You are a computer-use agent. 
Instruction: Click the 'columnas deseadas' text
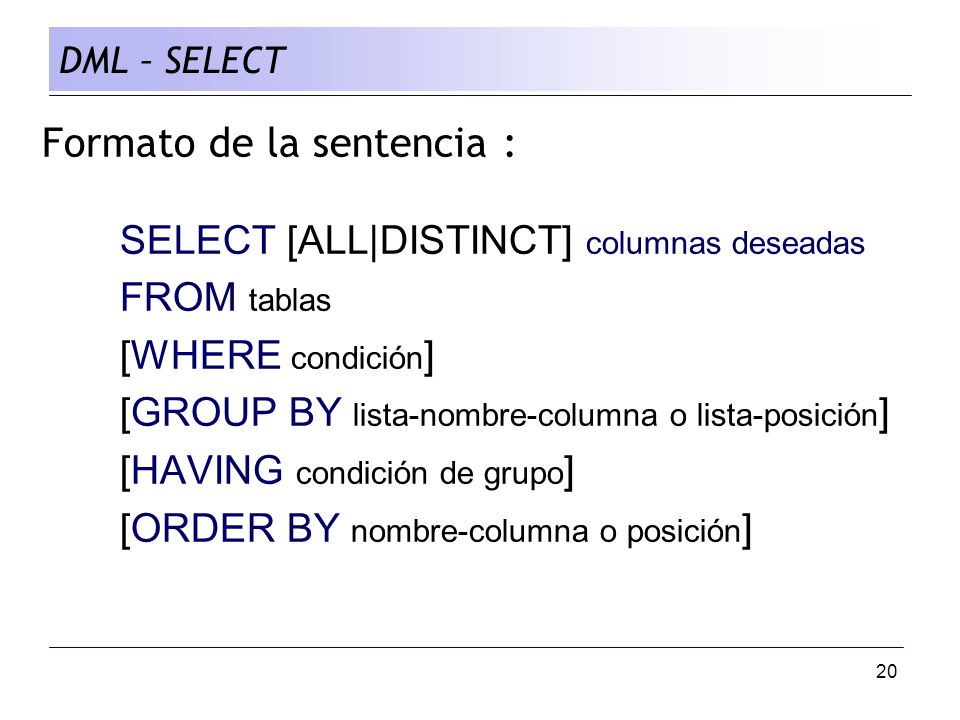tap(725, 243)
